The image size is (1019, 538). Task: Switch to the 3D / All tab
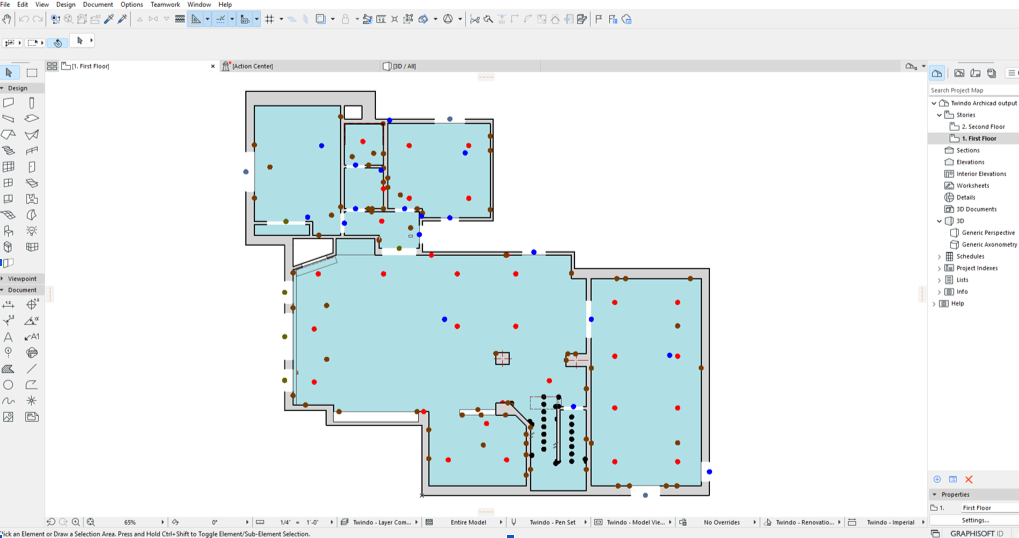tap(404, 66)
